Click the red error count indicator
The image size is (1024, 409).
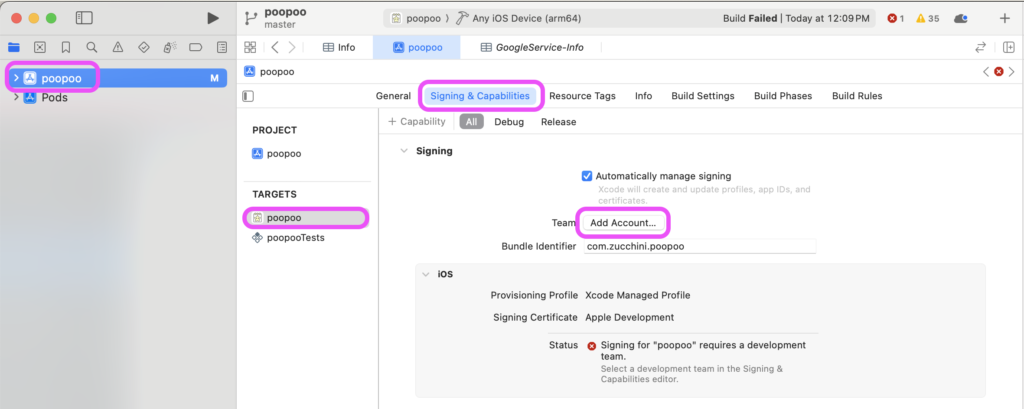point(895,18)
